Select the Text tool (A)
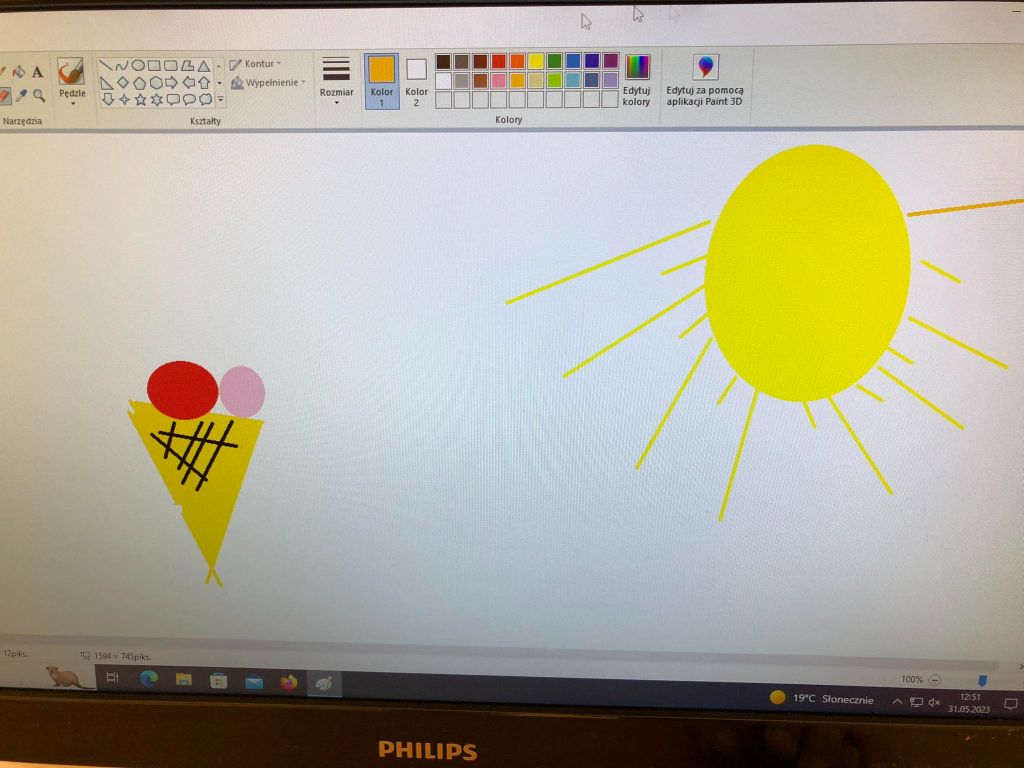Viewport: 1024px width, 768px height. coord(37,72)
